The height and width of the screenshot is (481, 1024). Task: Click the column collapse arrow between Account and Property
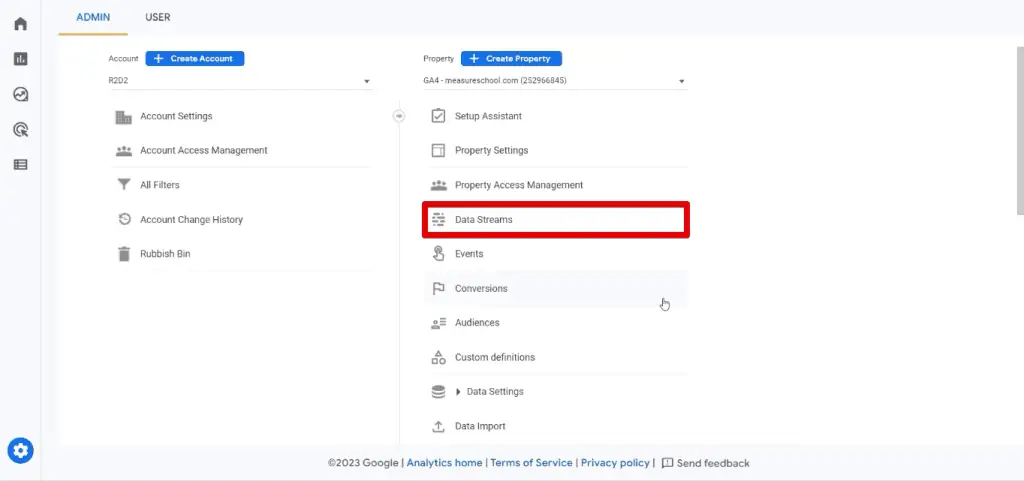[399, 116]
